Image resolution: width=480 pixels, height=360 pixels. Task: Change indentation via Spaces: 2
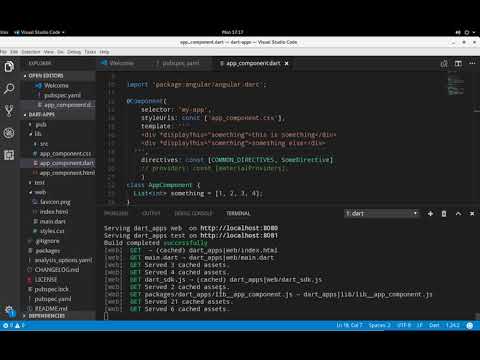(x=379, y=325)
